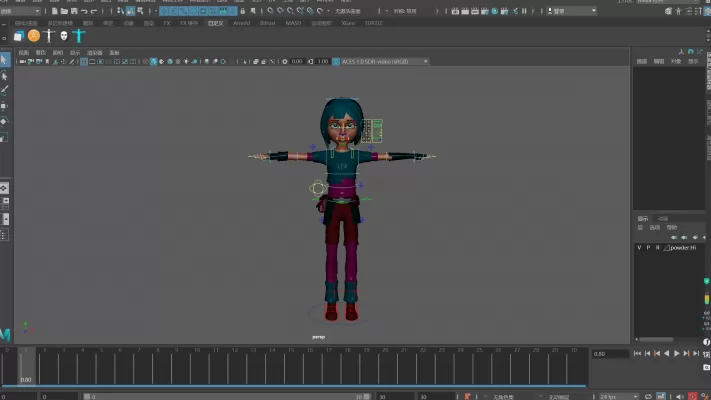Click the cyan T-pose figure shelf icon
This screenshot has height=400, width=711.
(x=78, y=35)
